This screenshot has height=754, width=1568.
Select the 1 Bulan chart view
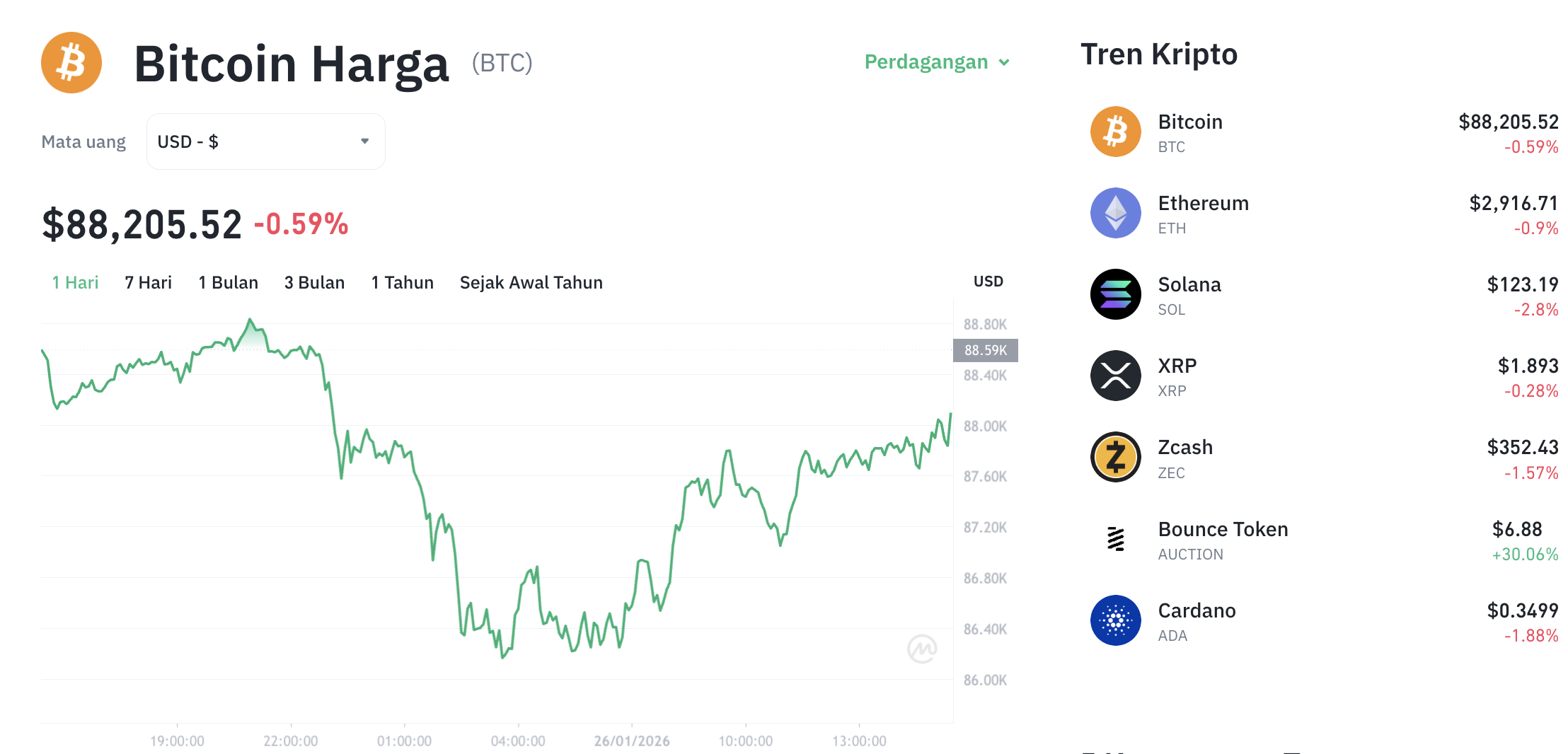coord(228,282)
